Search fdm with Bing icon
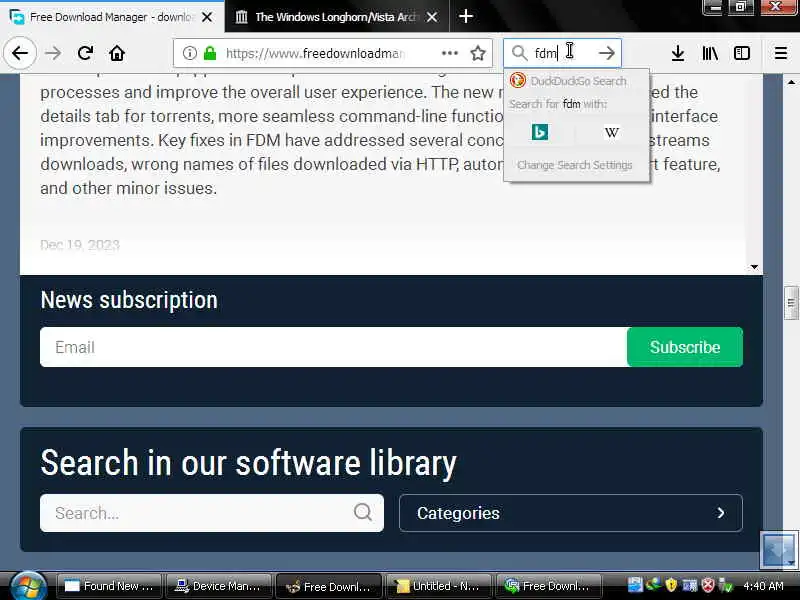Image resolution: width=800 pixels, height=600 pixels. (x=540, y=133)
